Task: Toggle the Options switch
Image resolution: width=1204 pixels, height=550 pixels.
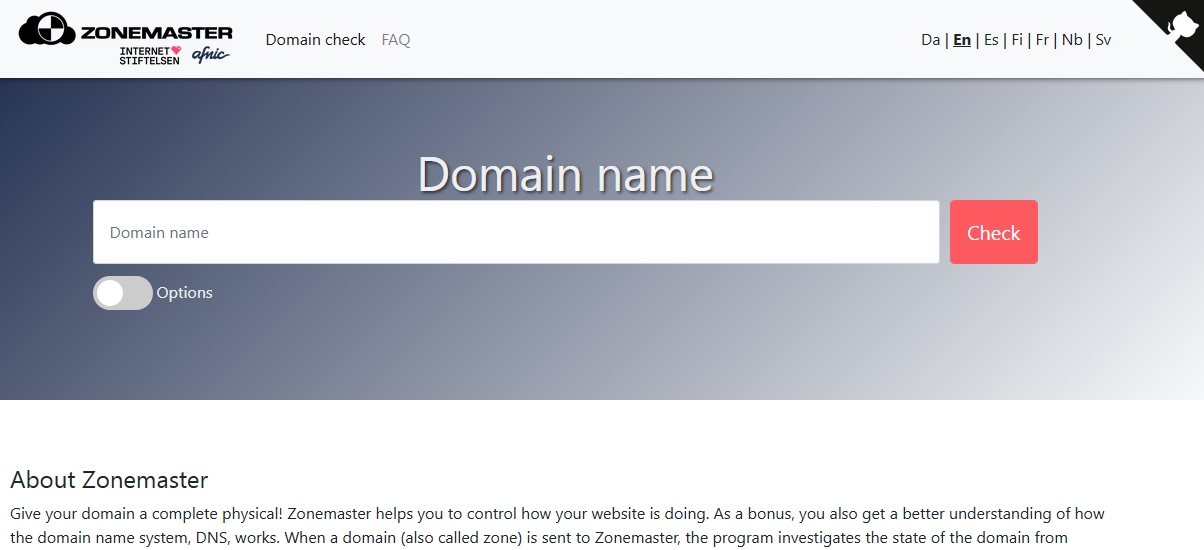Action: tap(123, 293)
